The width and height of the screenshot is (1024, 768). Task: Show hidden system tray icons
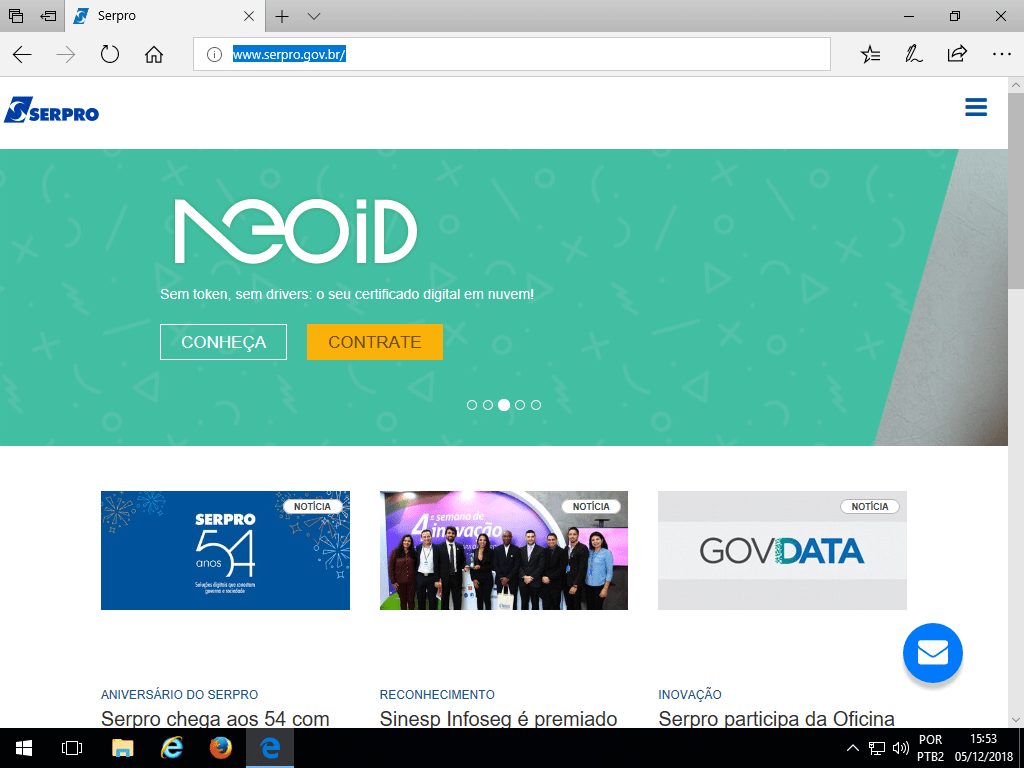tap(852, 747)
